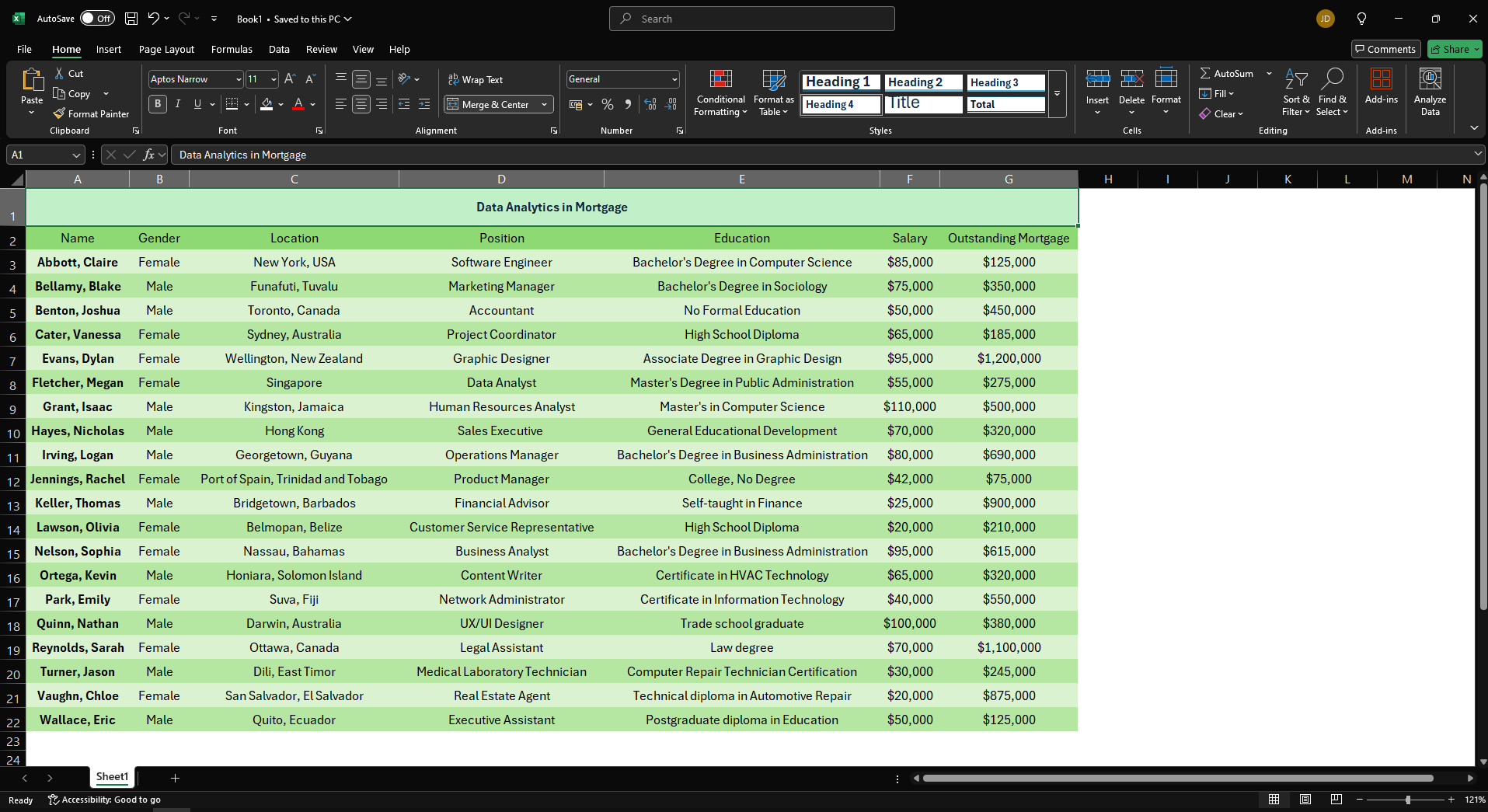Expand the Merge & Center dropdown arrow

pos(545,104)
